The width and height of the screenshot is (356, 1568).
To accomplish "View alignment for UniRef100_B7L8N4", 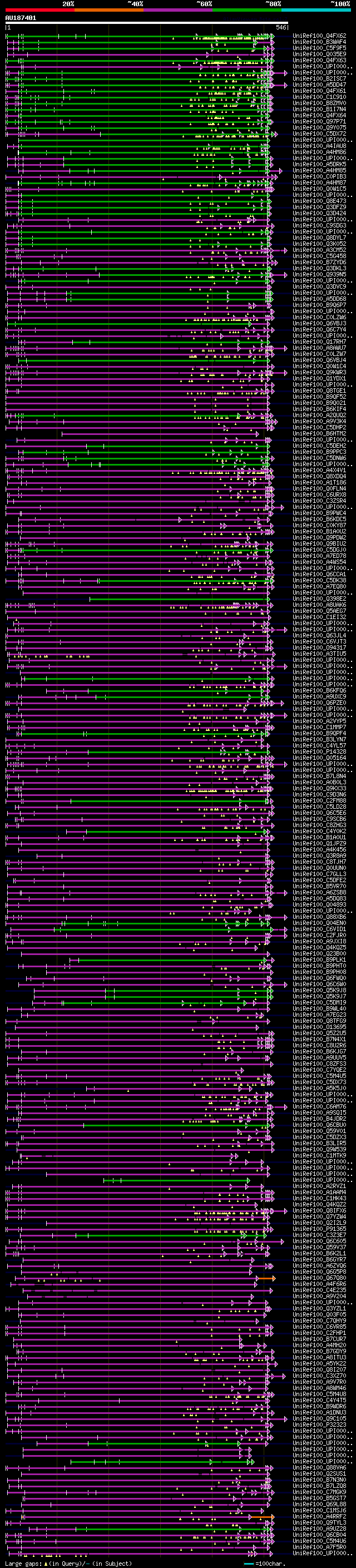I will (319, 776).
